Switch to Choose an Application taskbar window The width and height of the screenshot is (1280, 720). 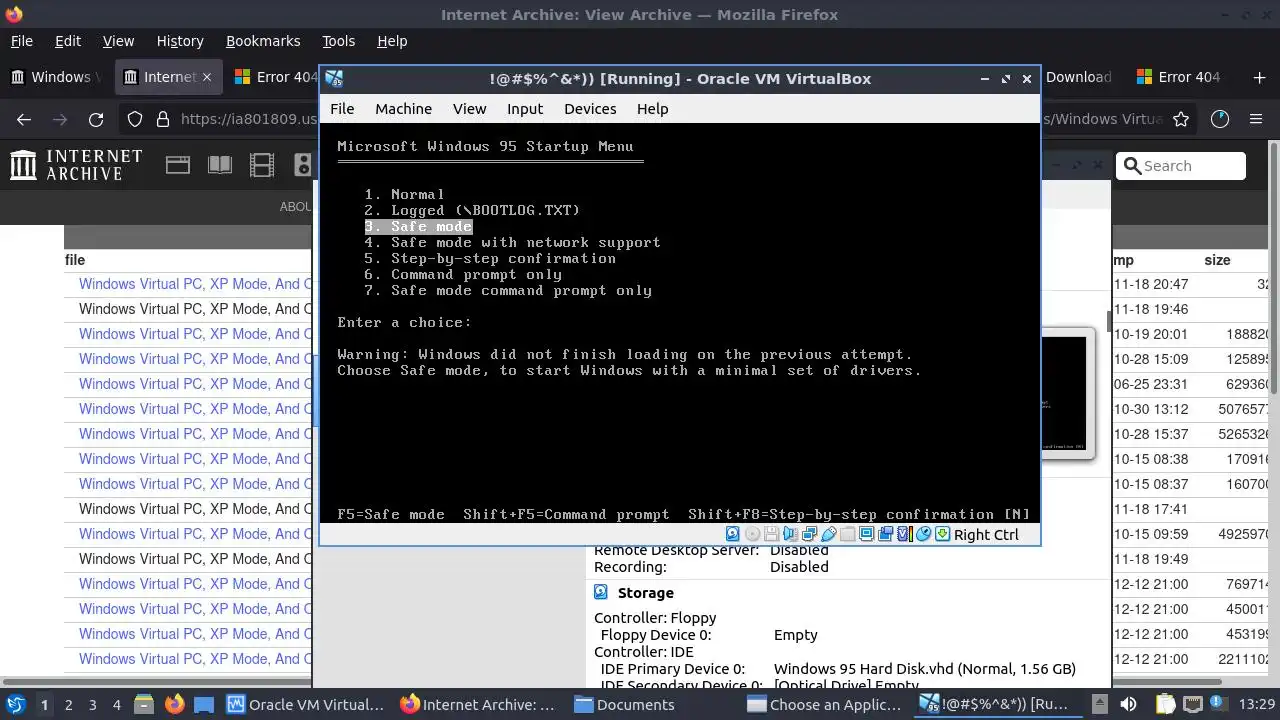[x=826, y=704]
